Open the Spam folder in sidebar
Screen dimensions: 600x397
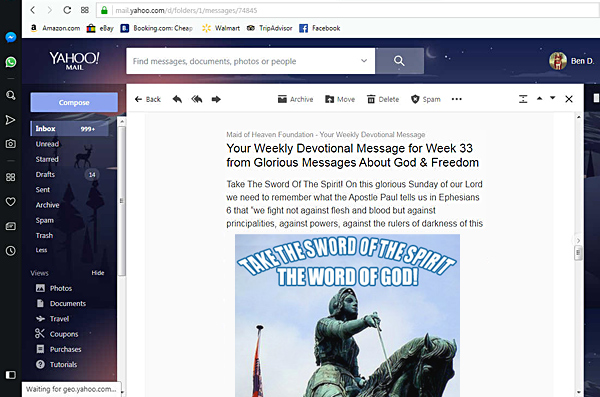tap(45, 221)
